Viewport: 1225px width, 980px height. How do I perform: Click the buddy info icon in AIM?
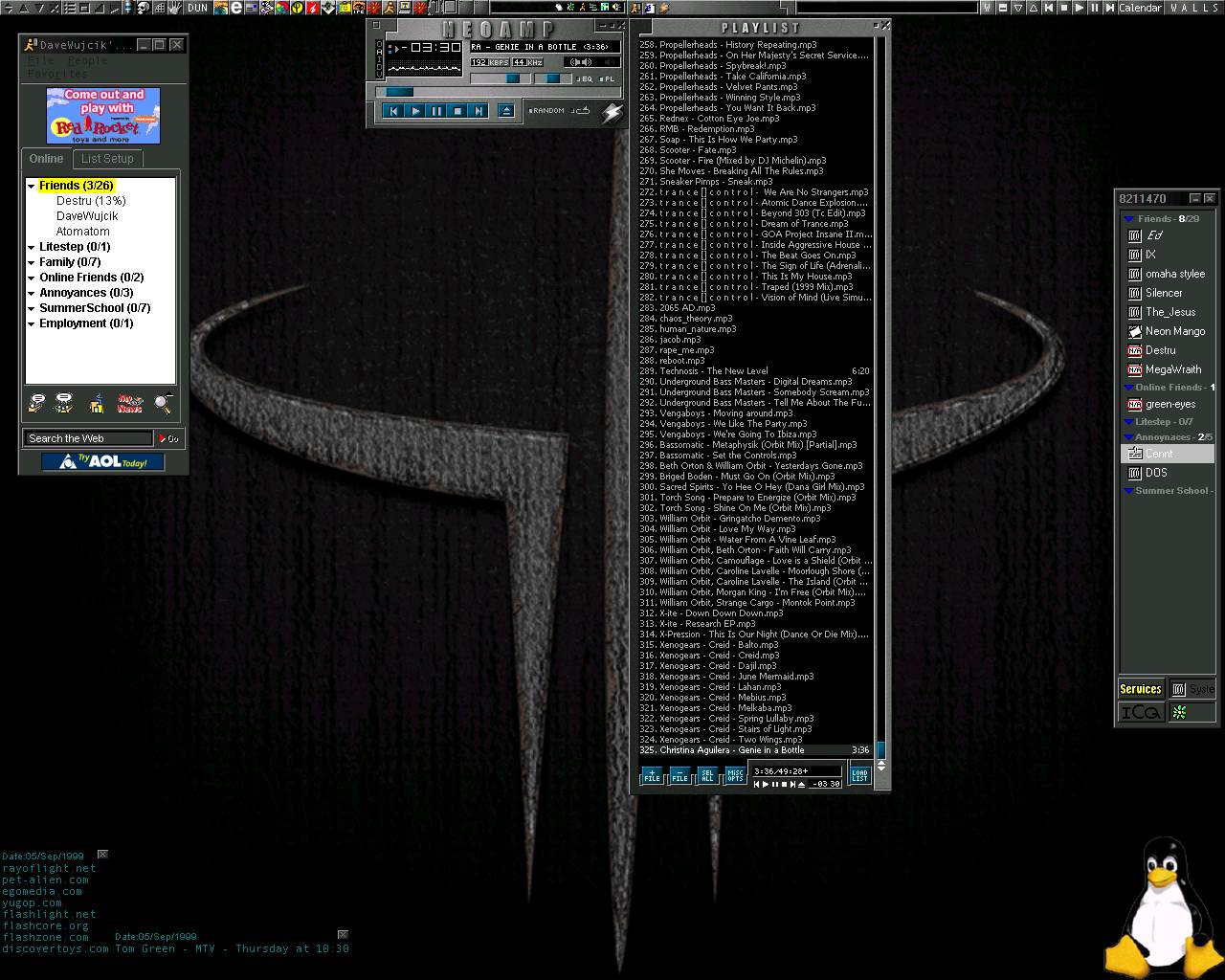pos(97,404)
